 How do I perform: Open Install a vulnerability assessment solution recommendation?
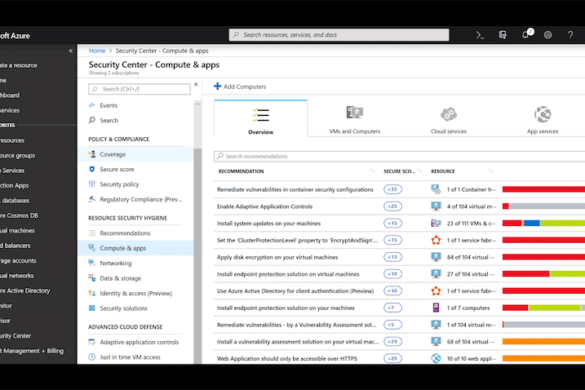pos(298,342)
